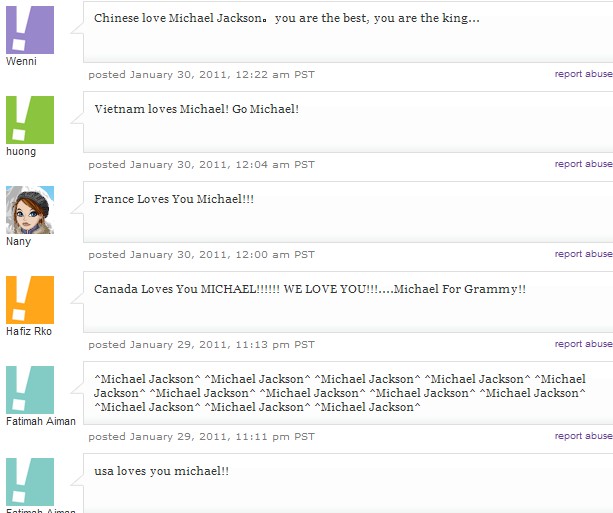
Task: Click huong's green exclamation avatar
Action: pos(30,120)
